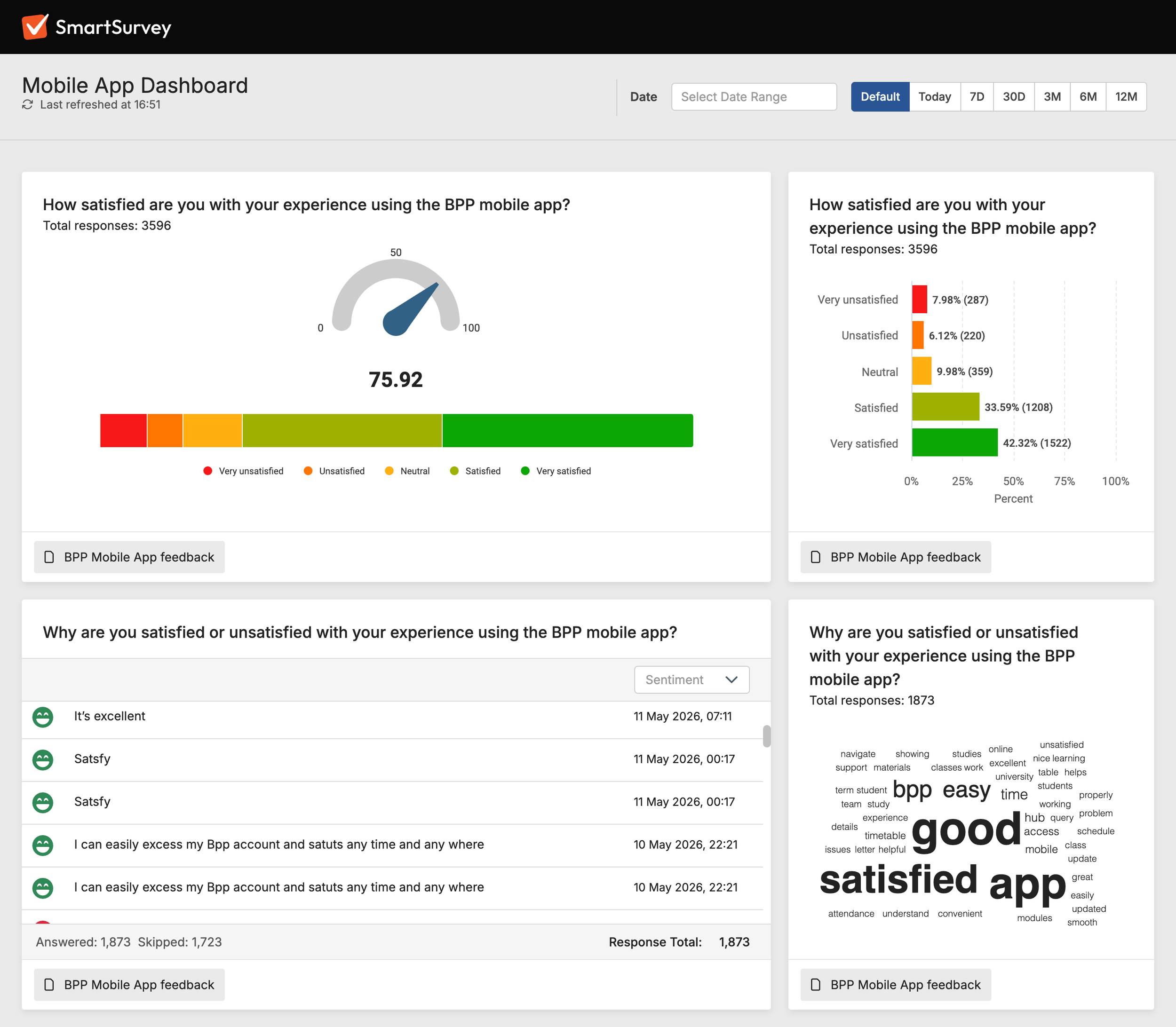The height and width of the screenshot is (1027, 1176).
Task: Click '7.98% (287)' bar label
Action: click(x=961, y=300)
